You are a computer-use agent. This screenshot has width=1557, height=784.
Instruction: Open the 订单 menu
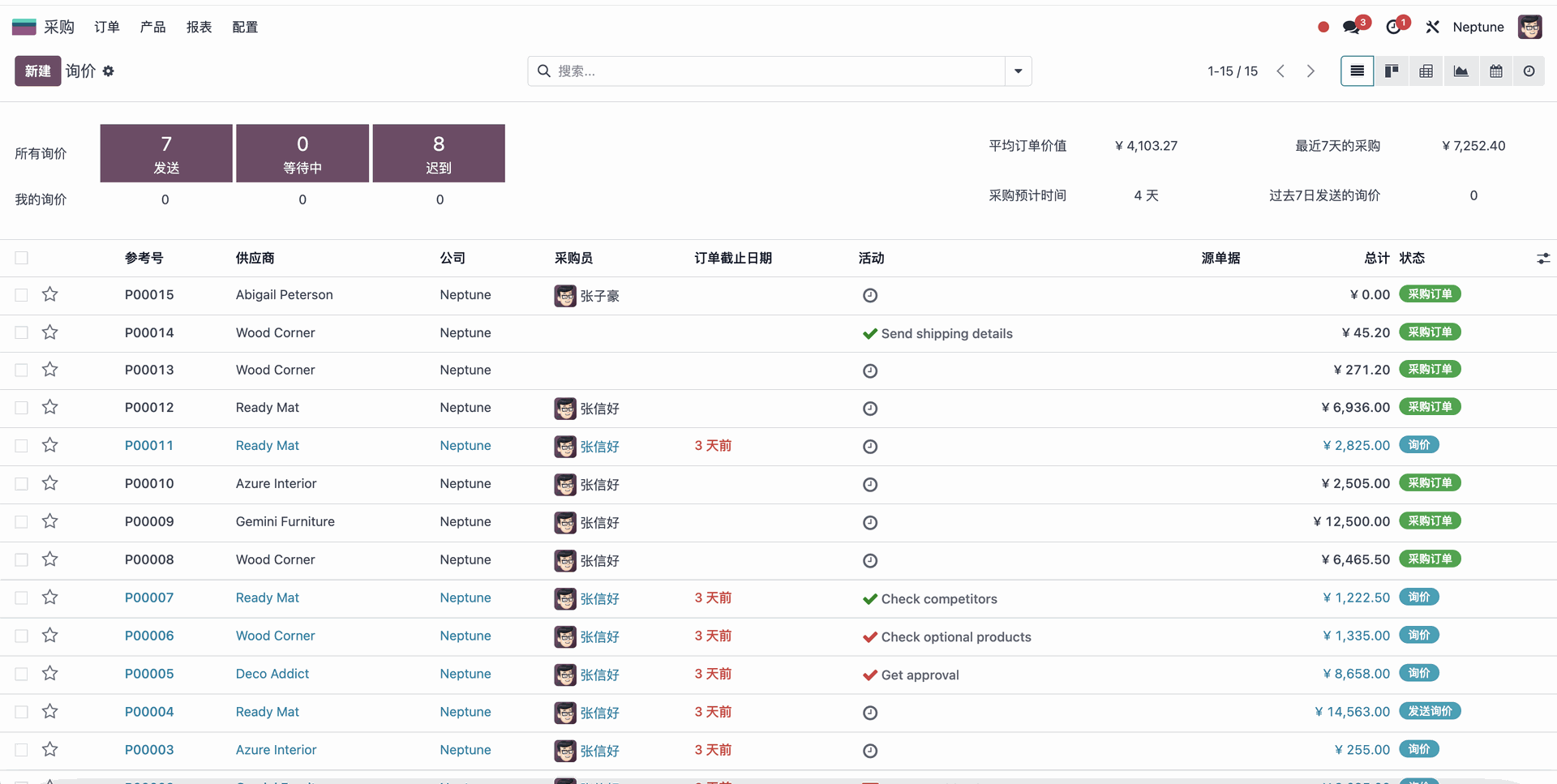tap(107, 27)
